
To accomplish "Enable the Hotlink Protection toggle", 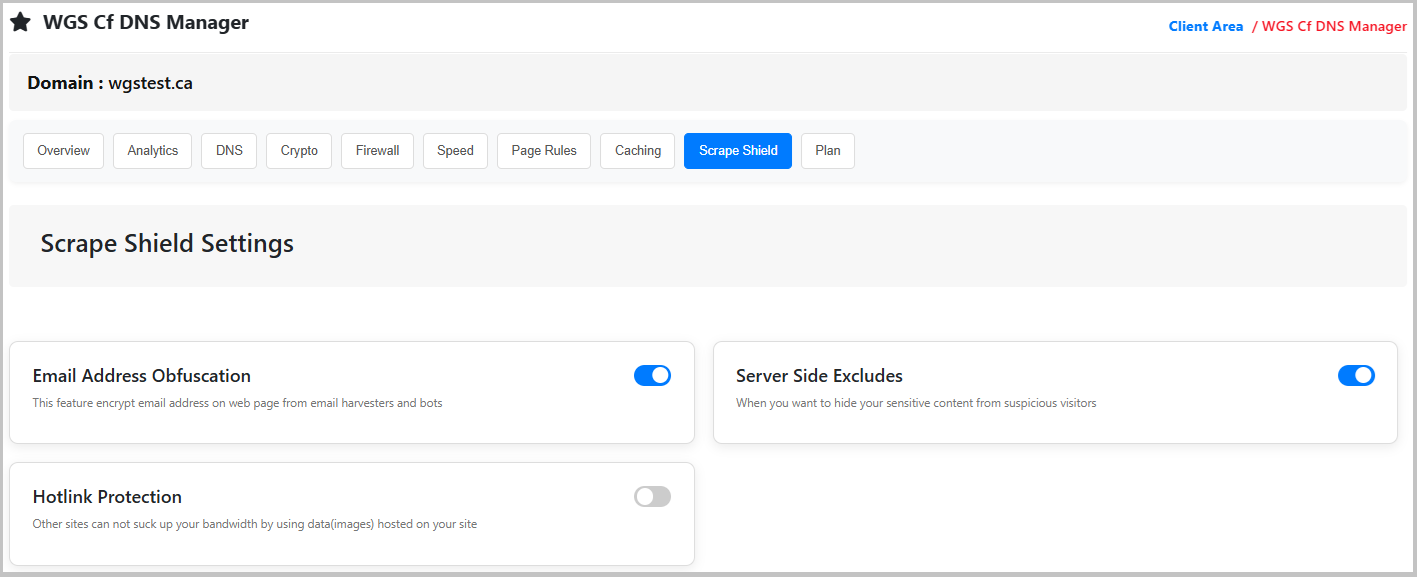I will pyautogui.click(x=652, y=497).
